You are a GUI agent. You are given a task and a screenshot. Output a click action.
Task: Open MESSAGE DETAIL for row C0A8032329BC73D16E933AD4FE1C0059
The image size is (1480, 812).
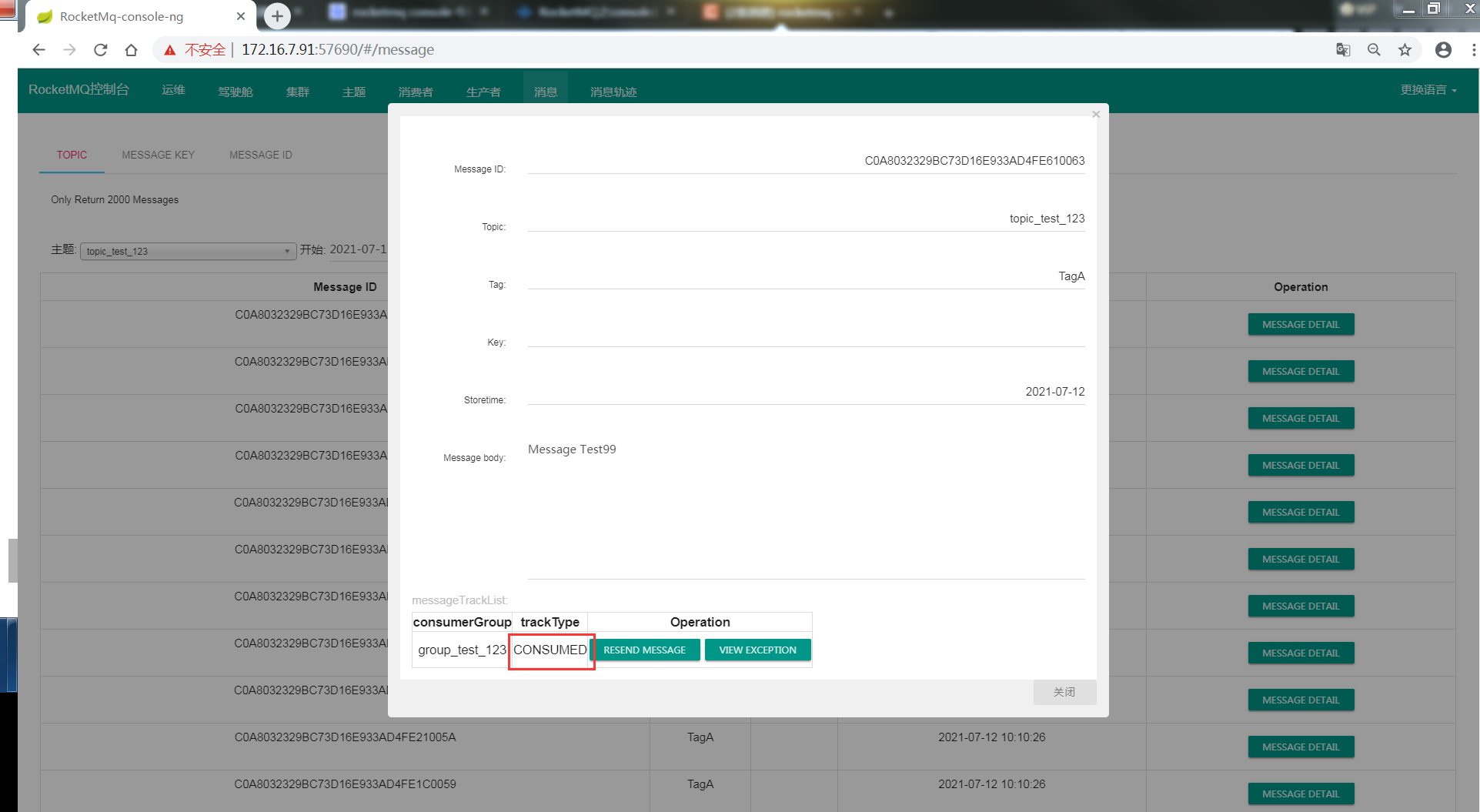[1301, 794]
